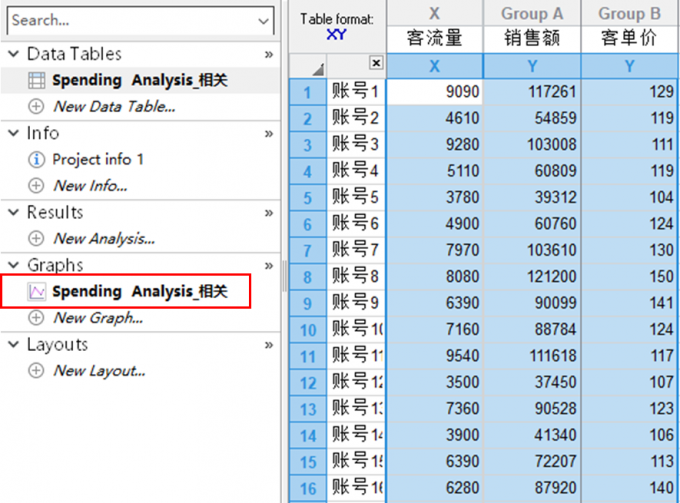Screen dimensions: 680x503
Task: Click the plus icon beside New Analysis
Action: [x=36, y=238]
